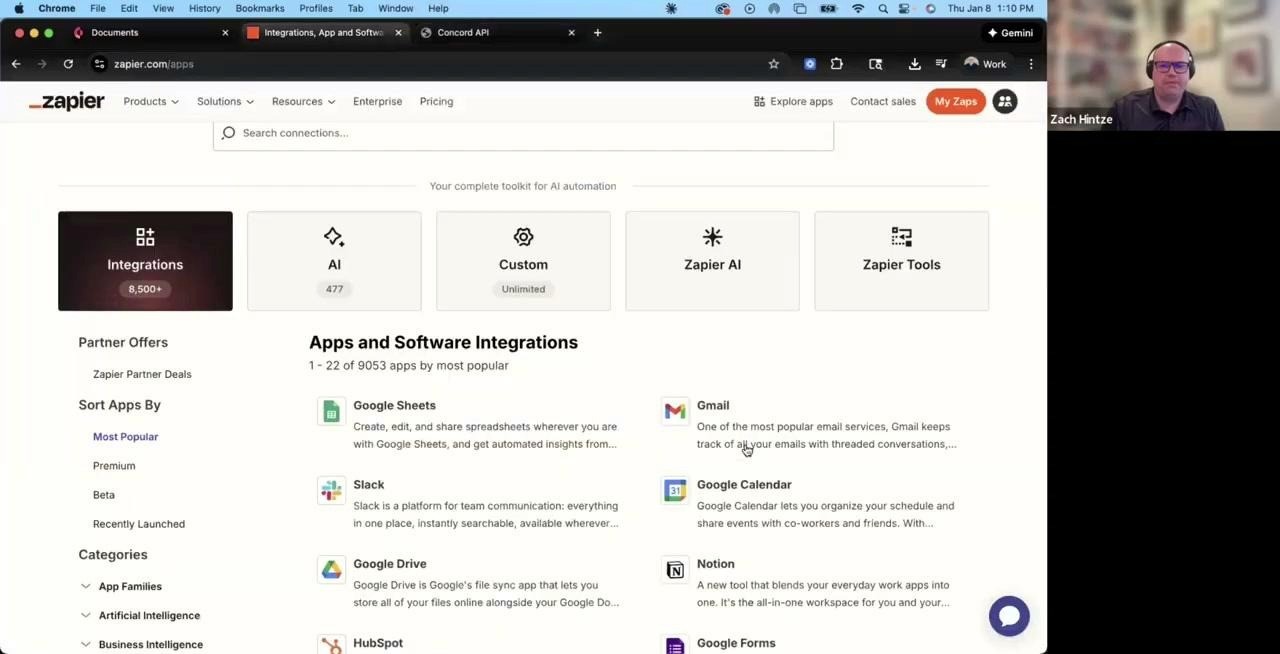Sort apps by Beta
This screenshot has height=654, width=1280.
coord(103,494)
